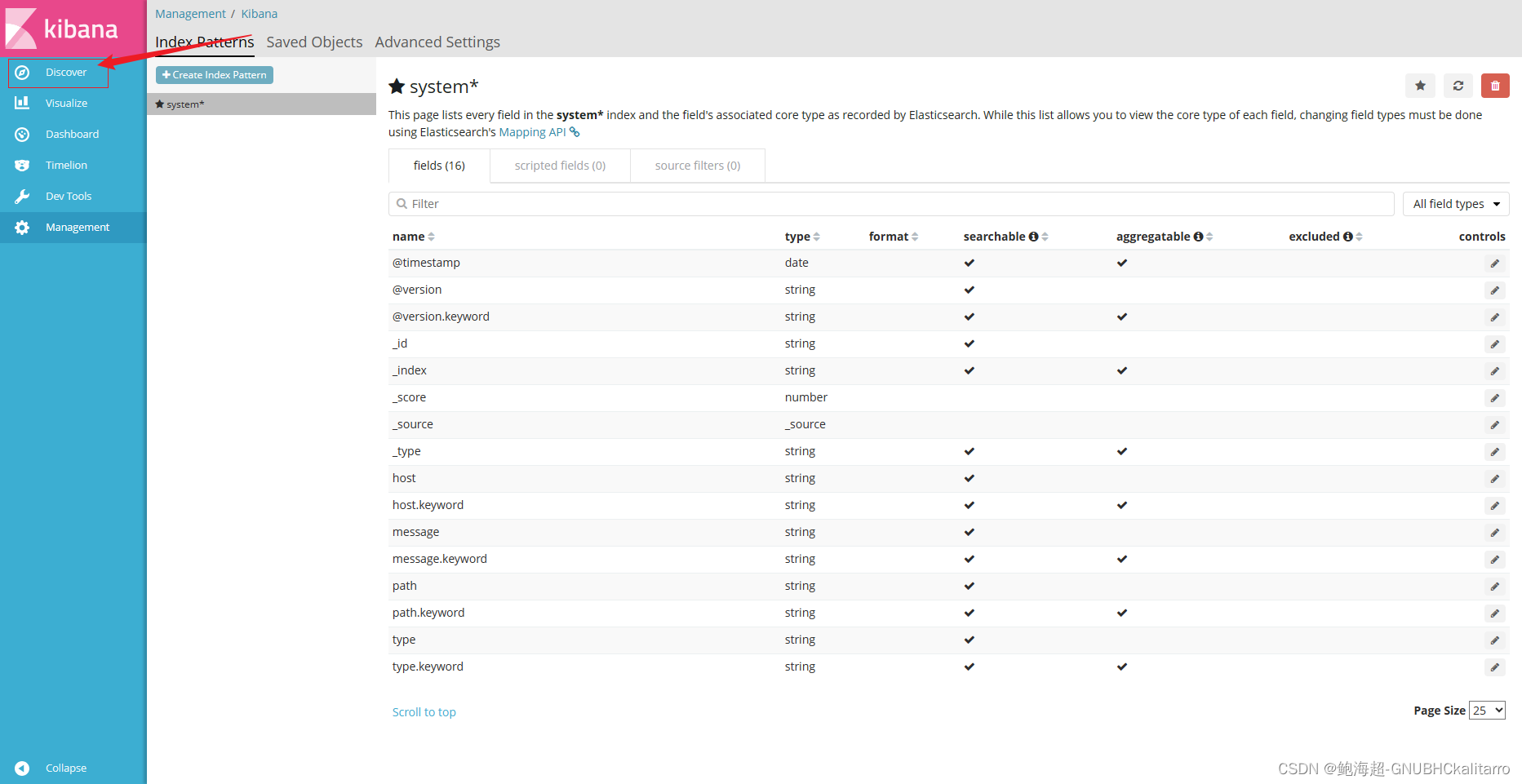
Task: Open Dev Tools wrench icon
Action: point(22,197)
